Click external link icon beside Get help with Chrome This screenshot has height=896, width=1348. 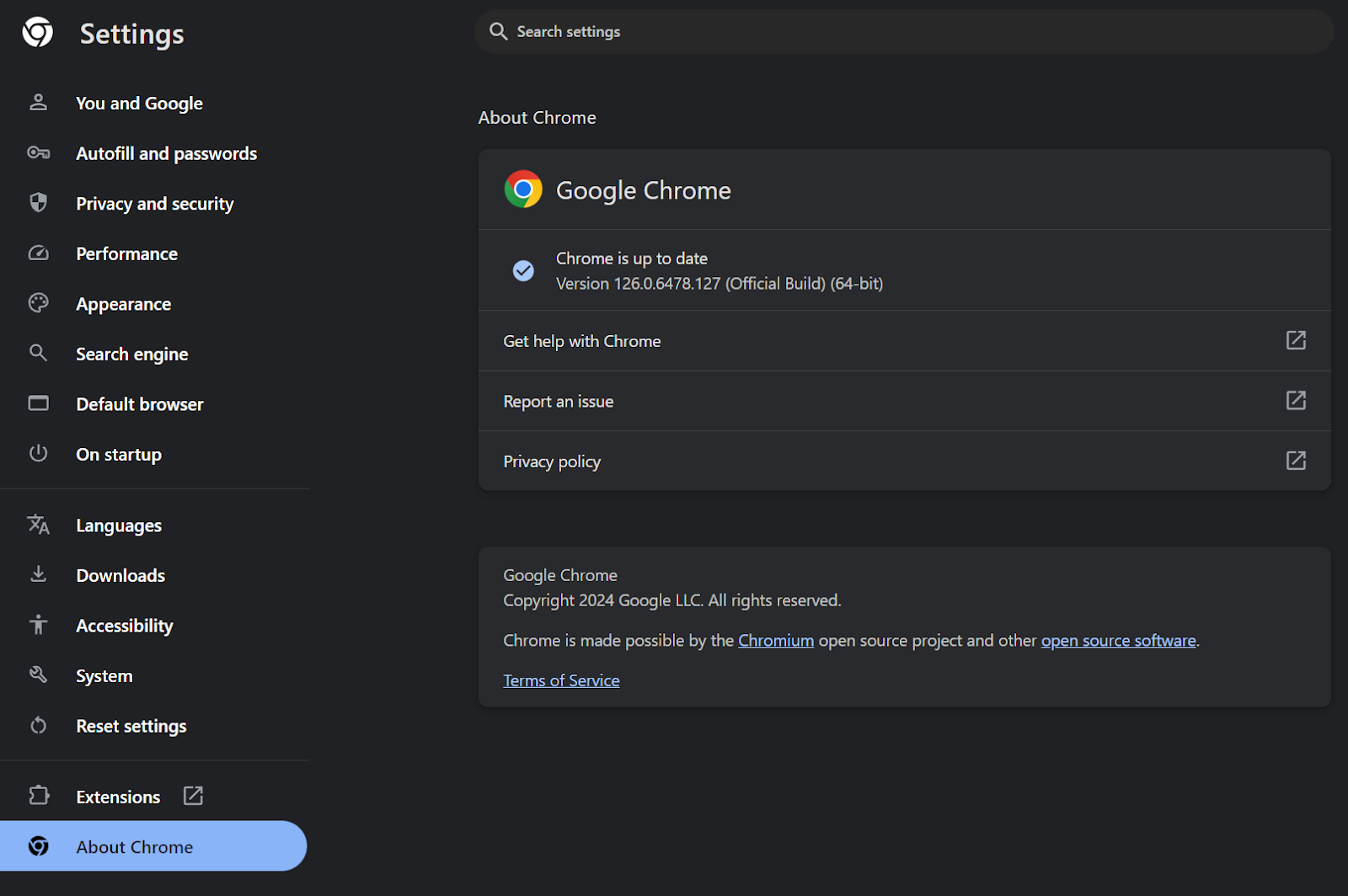(x=1296, y=340)
